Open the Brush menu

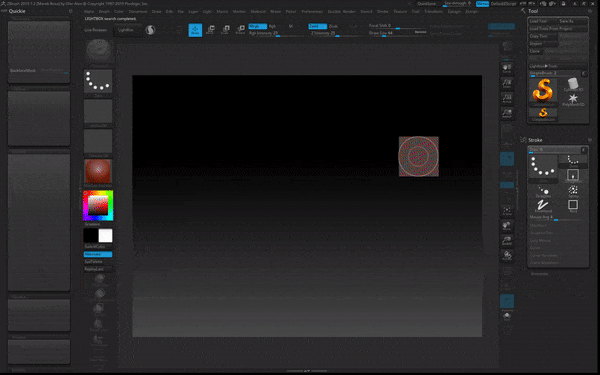104,12
